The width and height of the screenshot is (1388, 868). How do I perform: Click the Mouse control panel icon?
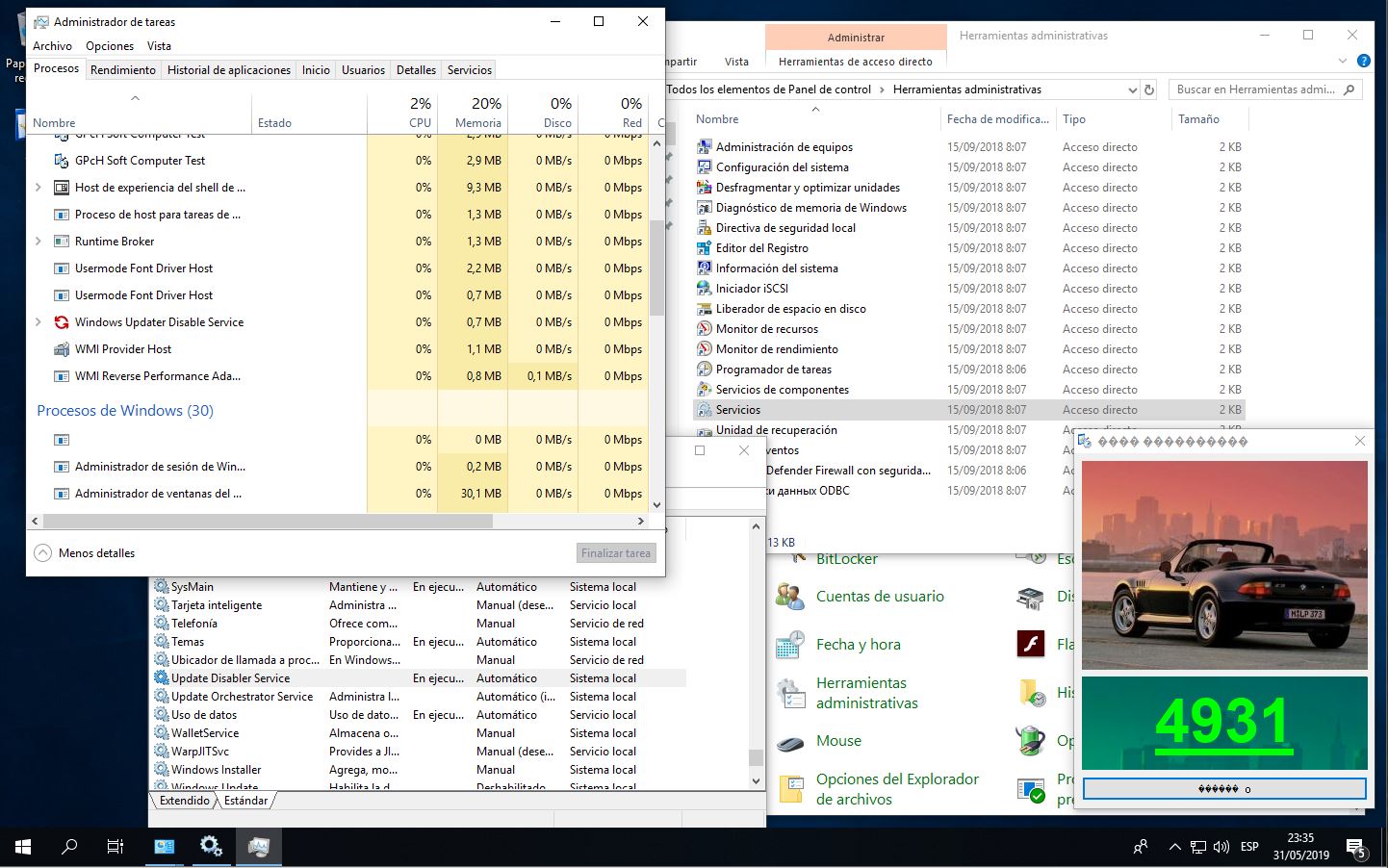tap(790, 742)
